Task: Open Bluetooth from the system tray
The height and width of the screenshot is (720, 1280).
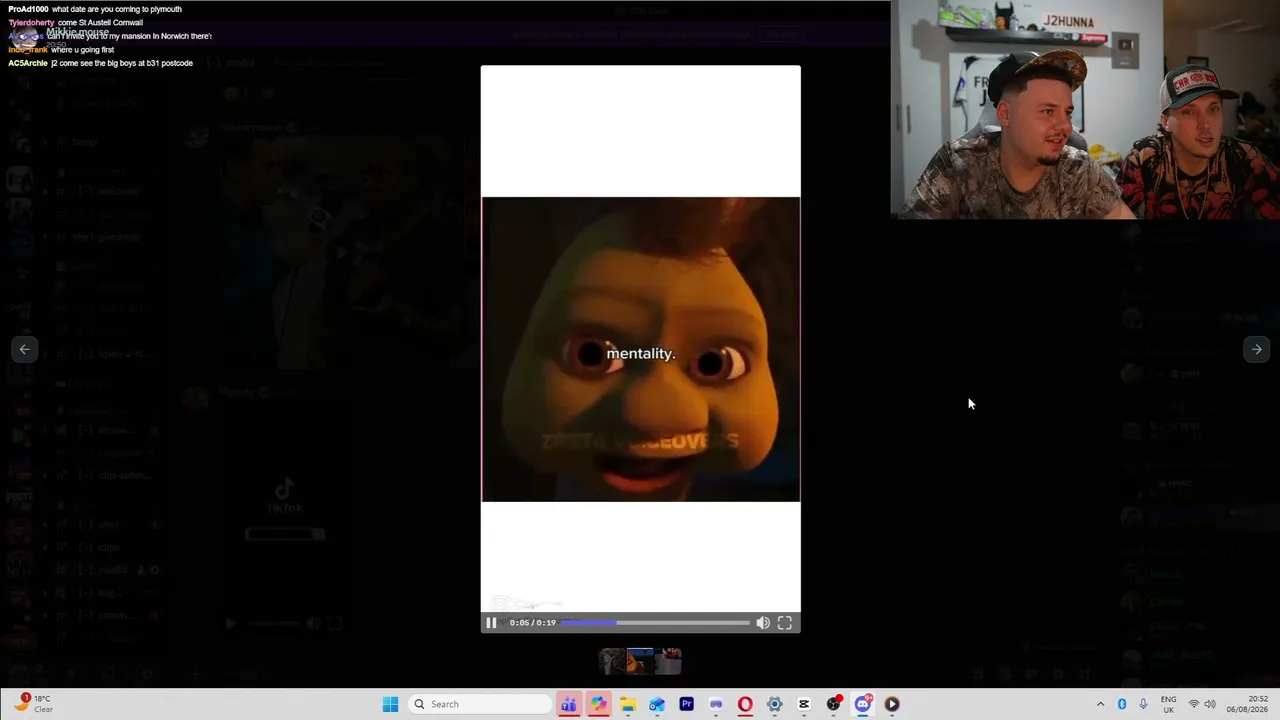Action: point(1122,704)
